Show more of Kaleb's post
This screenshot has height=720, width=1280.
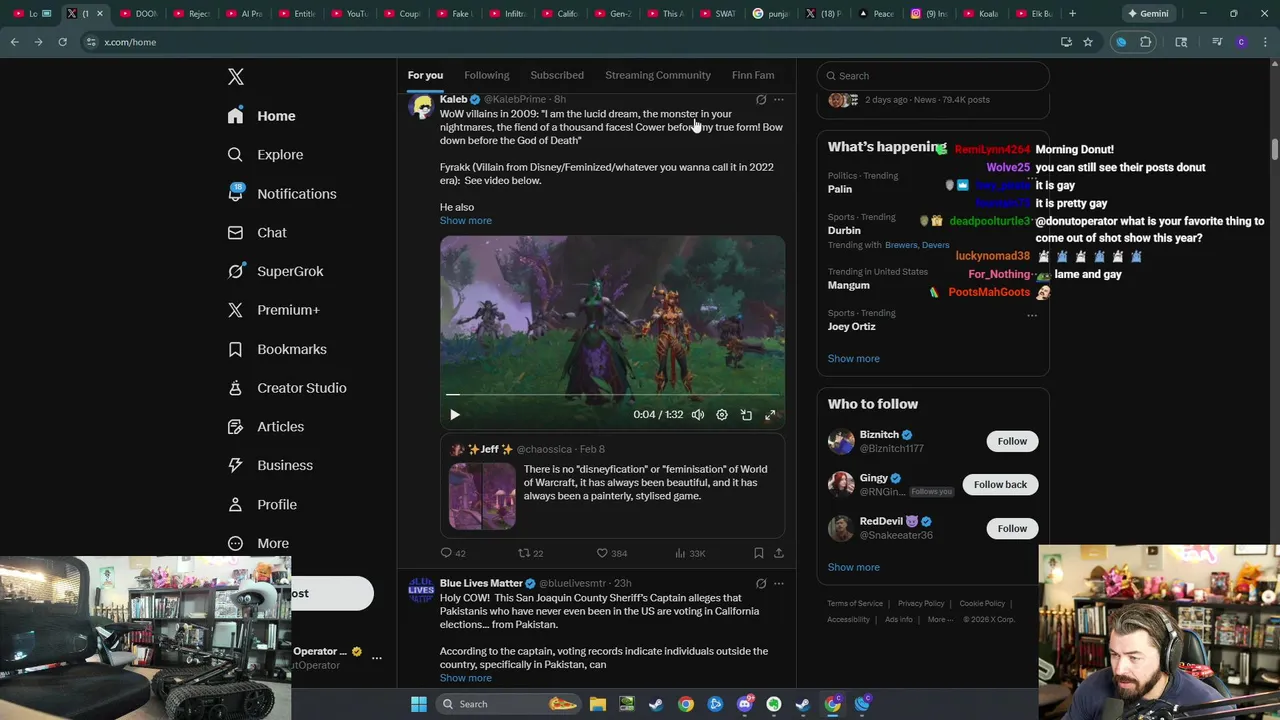click(x=466, y=220)
